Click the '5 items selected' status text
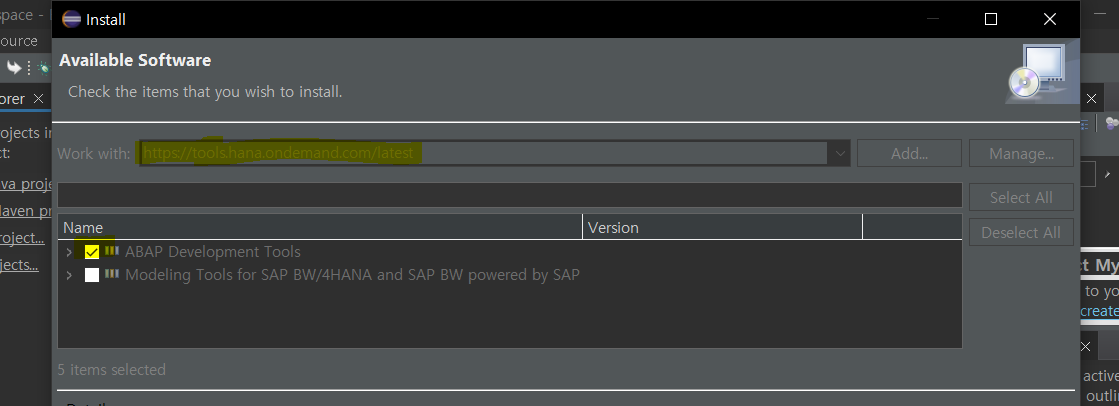 click(111, 370)
